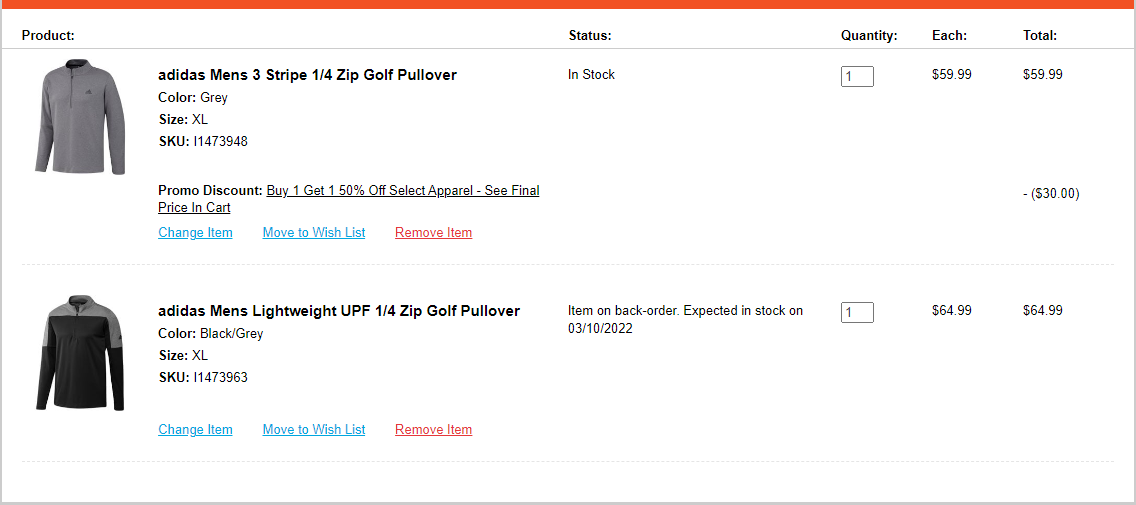Image resolution: width=1136 pixels, height=505 pixels.
Task: Focus the quantity field for the $59.99 pullover
Action: tap(857, 76)
